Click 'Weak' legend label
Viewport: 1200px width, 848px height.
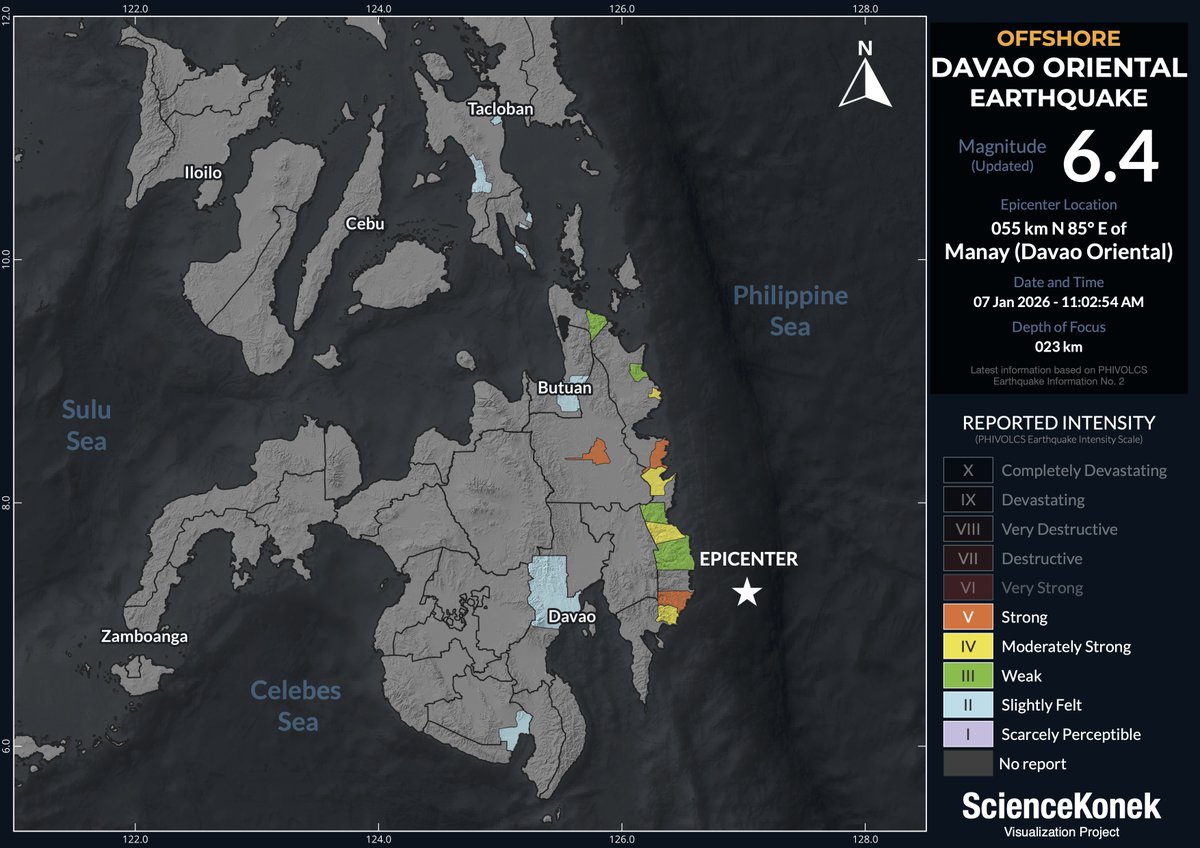[1021, 676]
